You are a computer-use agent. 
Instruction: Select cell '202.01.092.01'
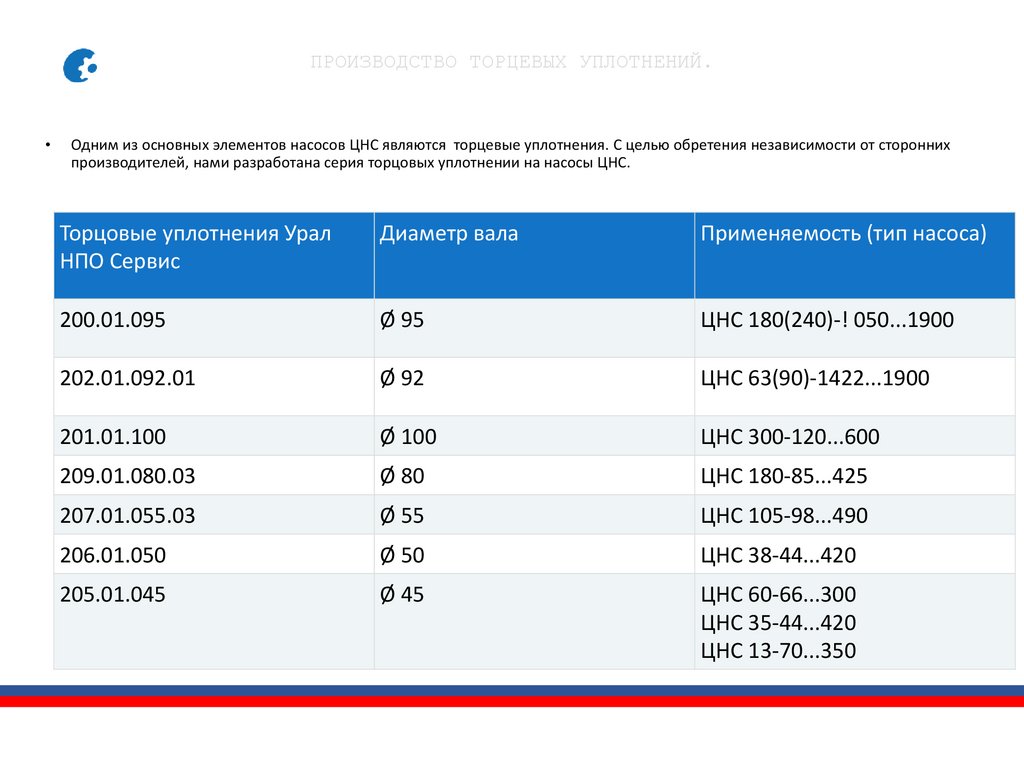[x=214, y=386]
